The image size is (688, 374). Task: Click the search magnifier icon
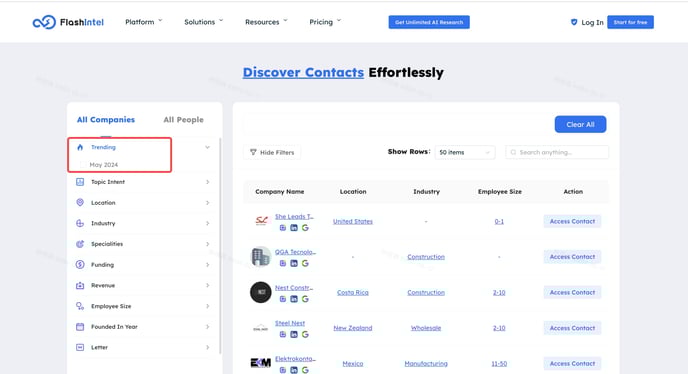(x=513, y=152)
